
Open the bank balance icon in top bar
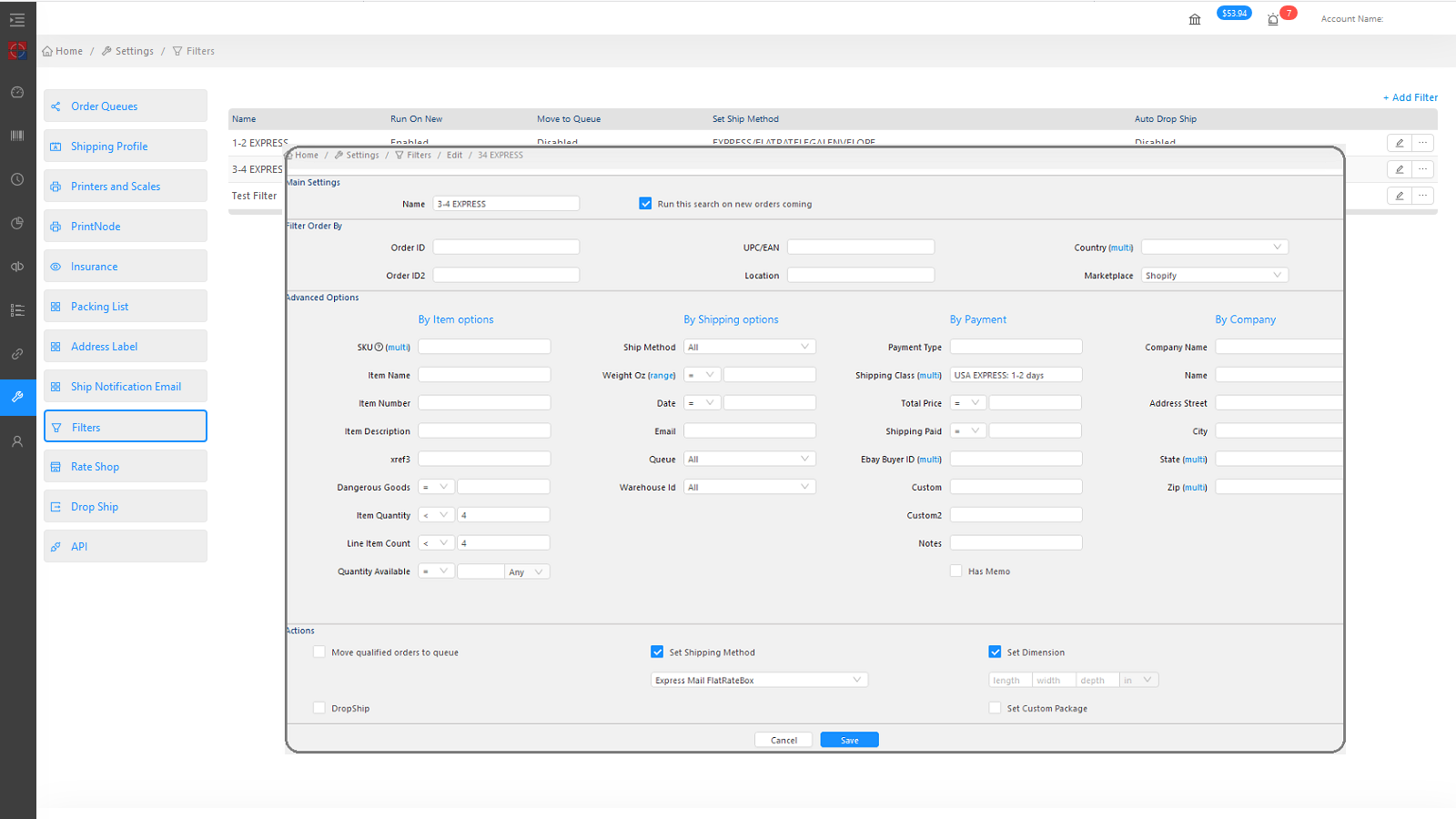pyautogui.click(x=1195, y=18)
